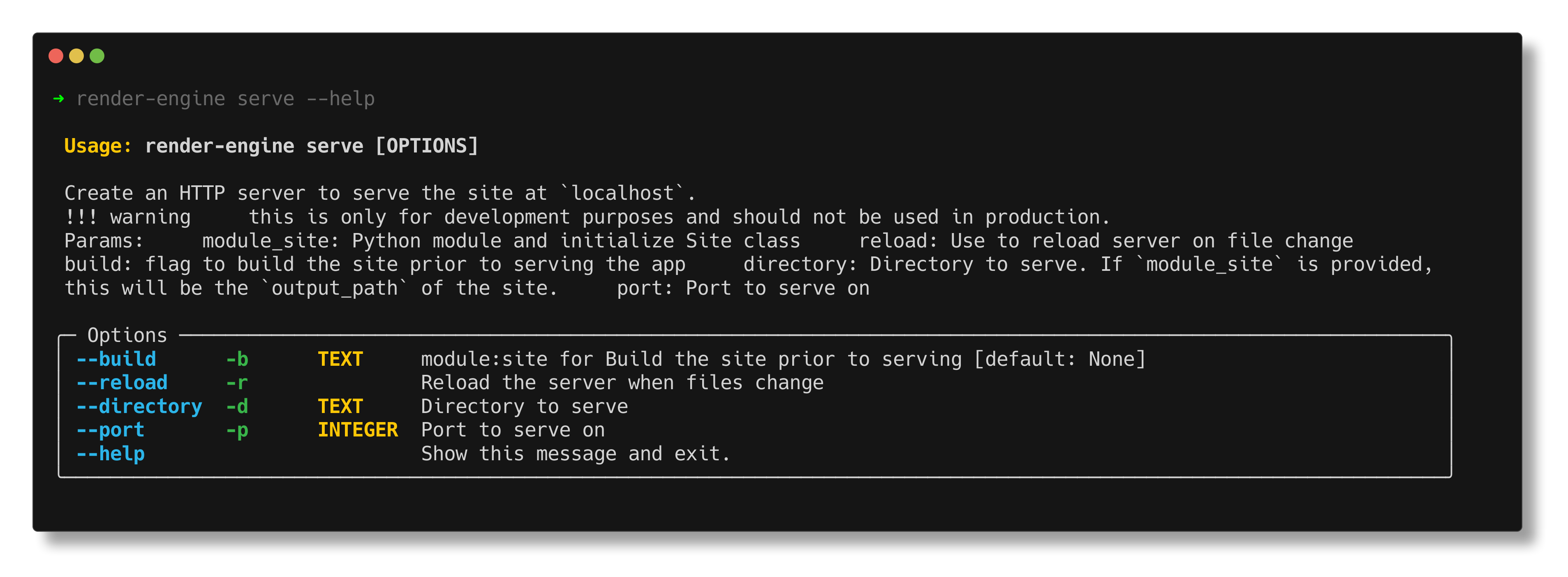Click the [OPTIONS] placeholder in usage line

tap(427, 146)
